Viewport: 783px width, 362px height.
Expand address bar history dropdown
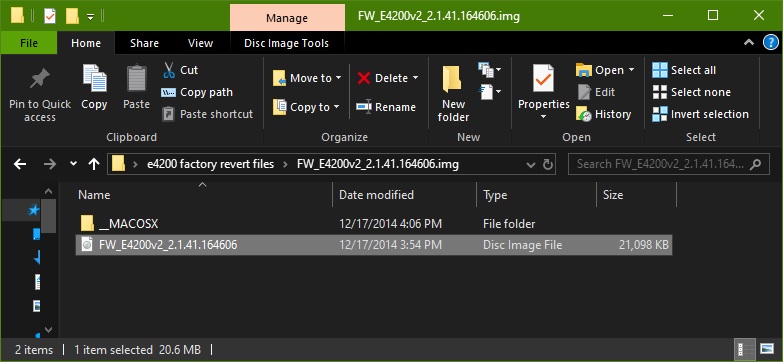531,164
